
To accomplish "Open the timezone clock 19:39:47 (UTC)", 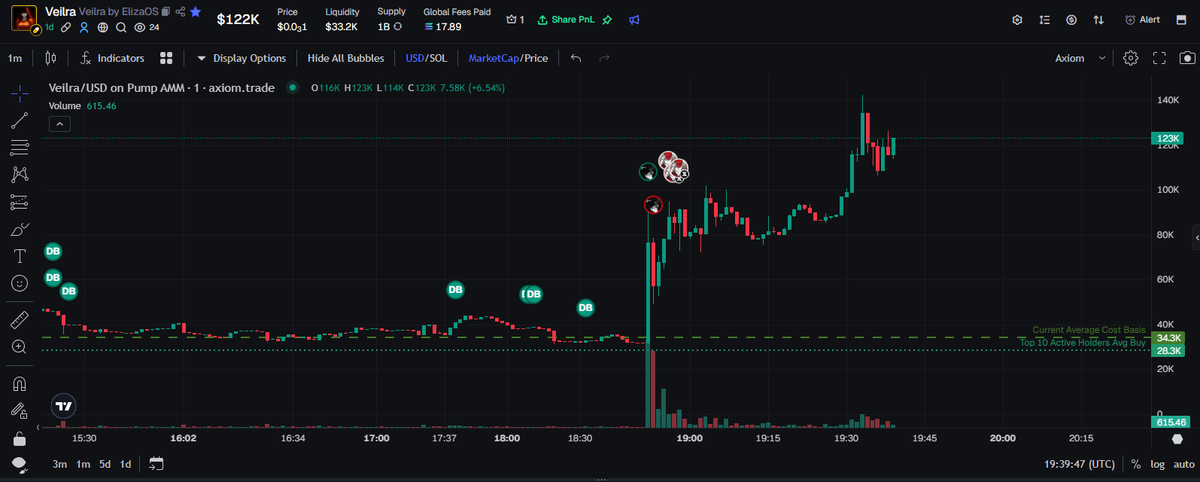I will point(1079,465).
